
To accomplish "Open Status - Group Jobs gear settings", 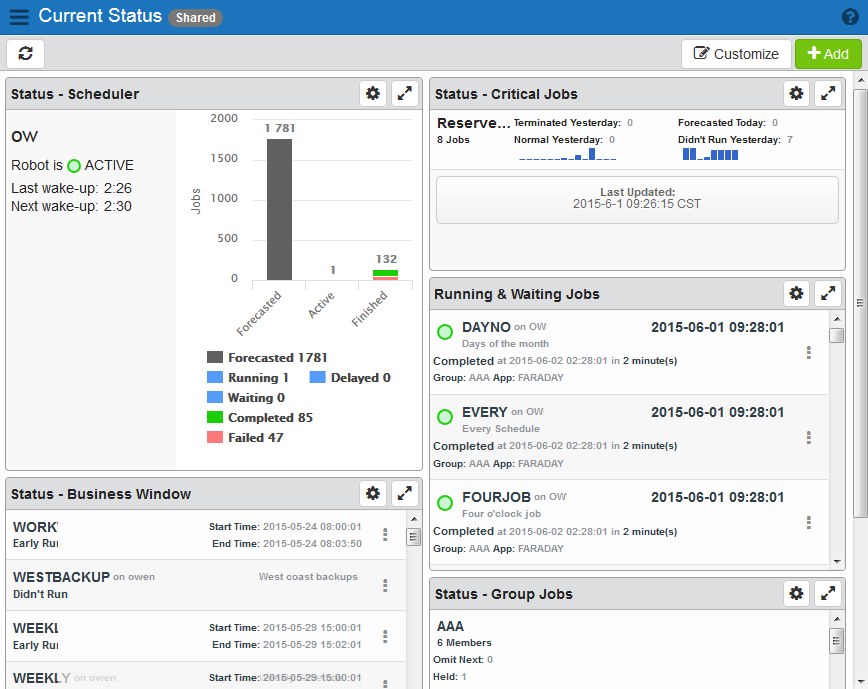I will 797,594.
